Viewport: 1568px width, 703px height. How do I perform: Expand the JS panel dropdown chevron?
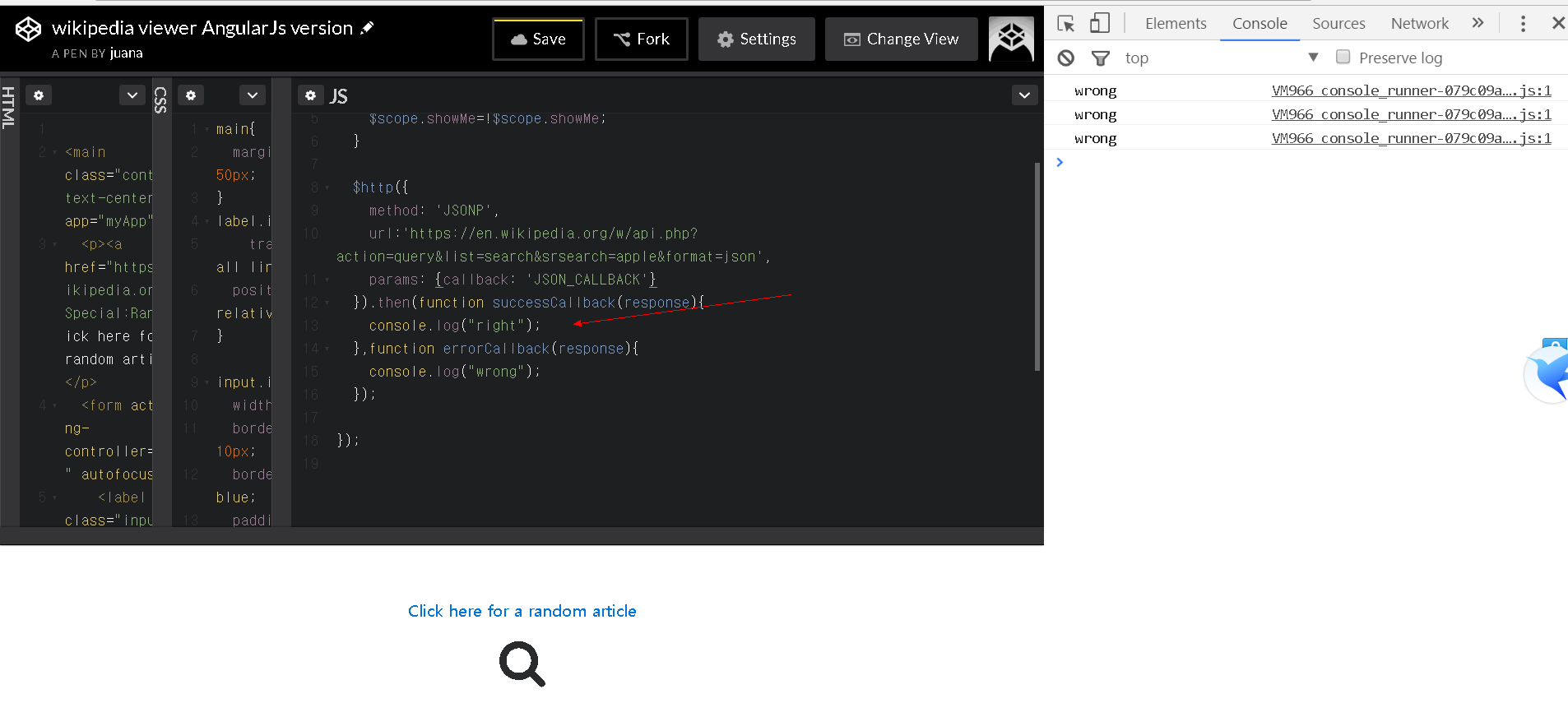click(1024, 95)
